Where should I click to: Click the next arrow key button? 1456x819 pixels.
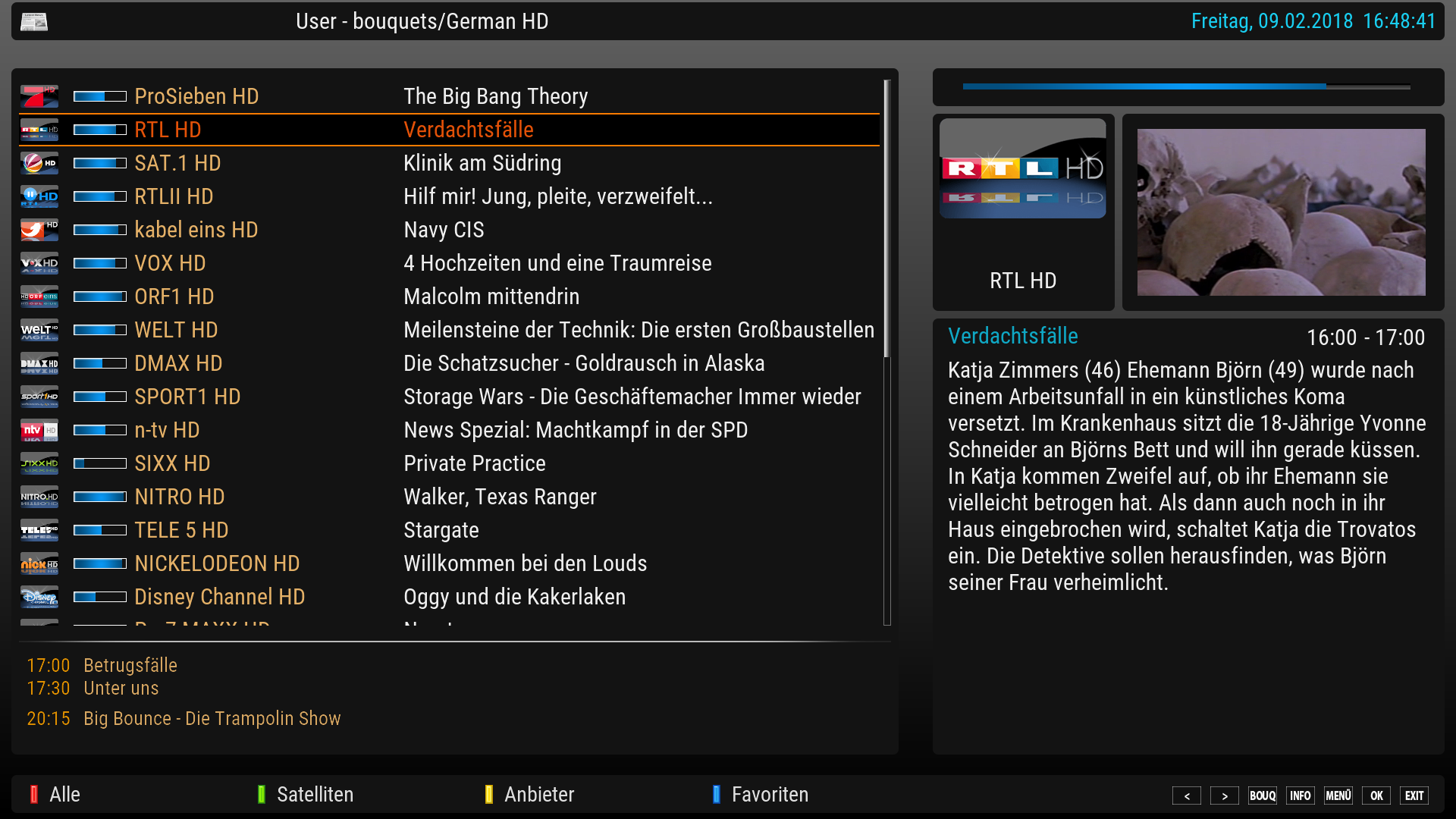coord(1225,795)
